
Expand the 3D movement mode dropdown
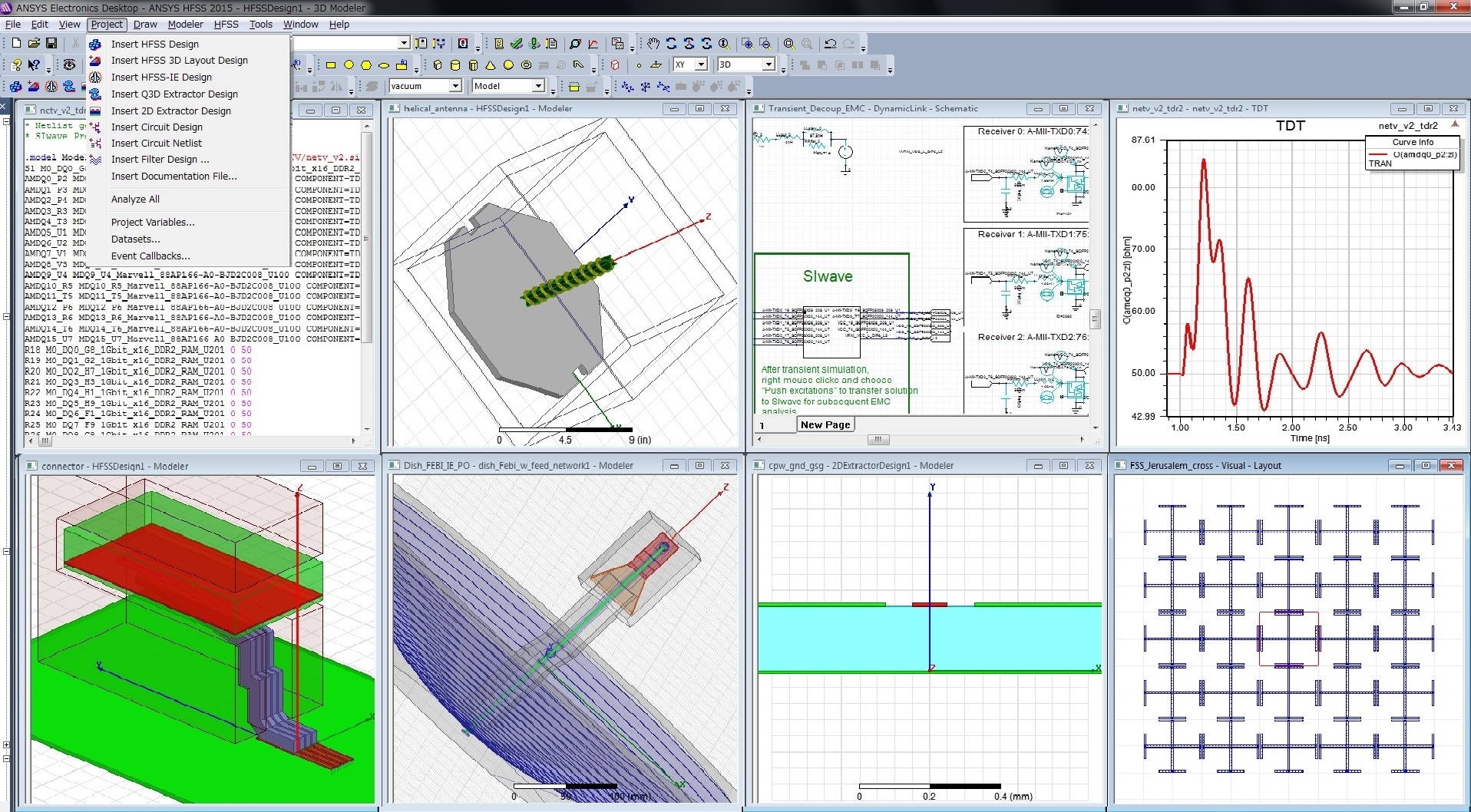[x=768, y=65]
